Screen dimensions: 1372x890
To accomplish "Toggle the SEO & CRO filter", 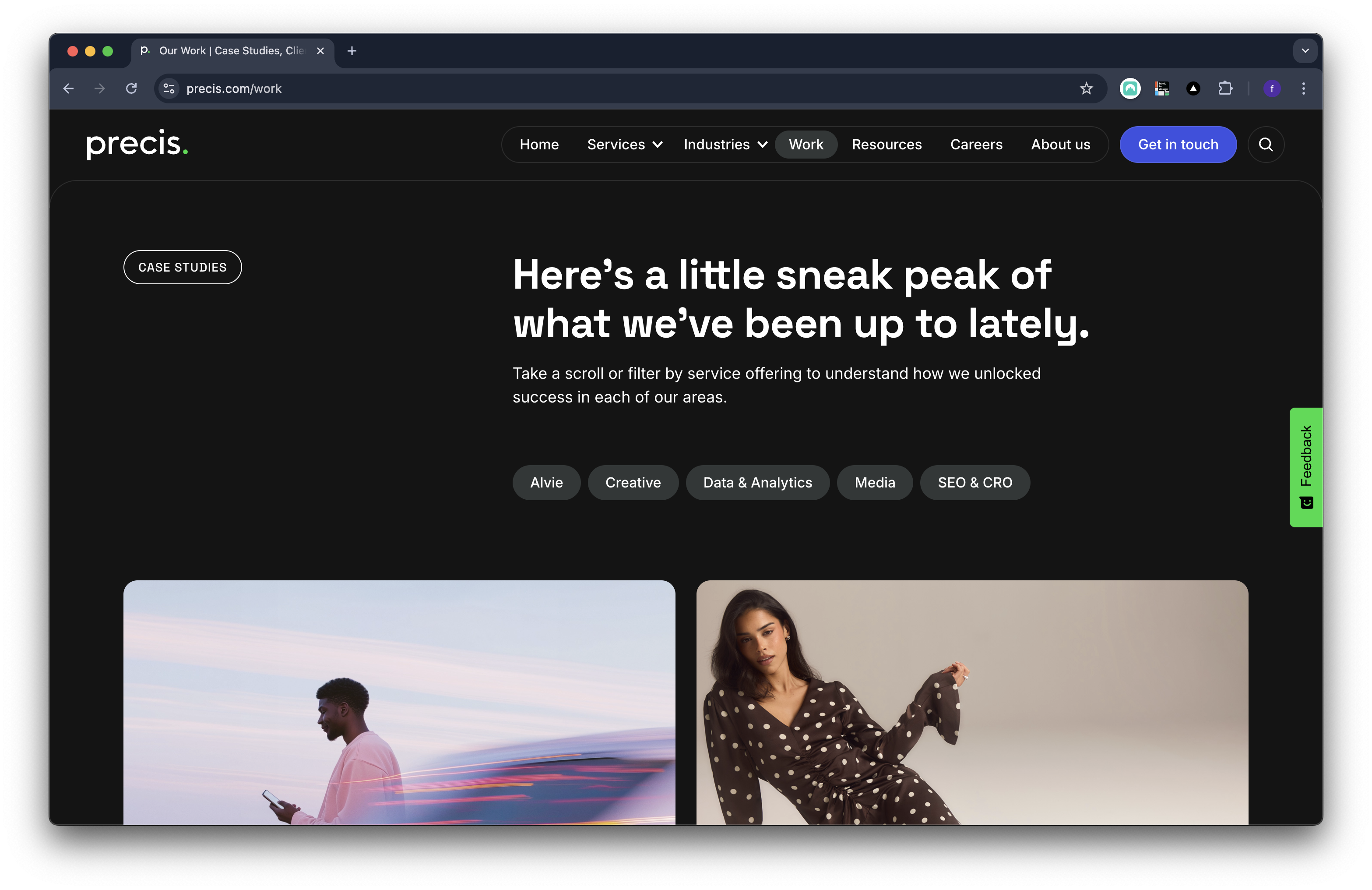I will pos(974,482).
